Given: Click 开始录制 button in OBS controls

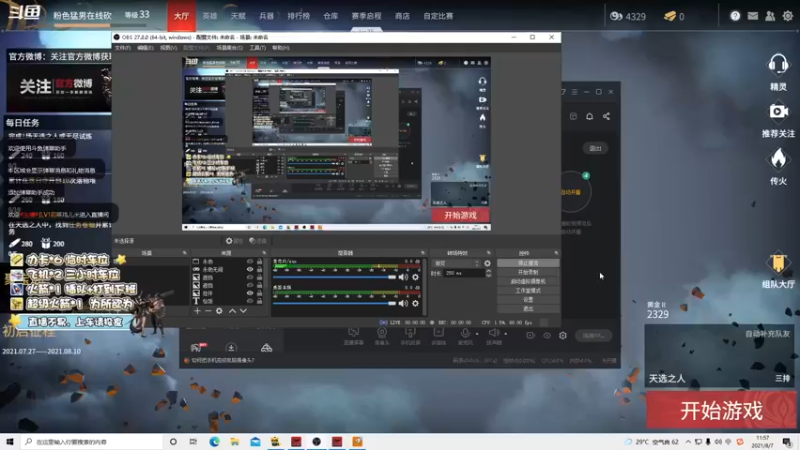Looking at the screenshot, I should [x=528, y=272].
